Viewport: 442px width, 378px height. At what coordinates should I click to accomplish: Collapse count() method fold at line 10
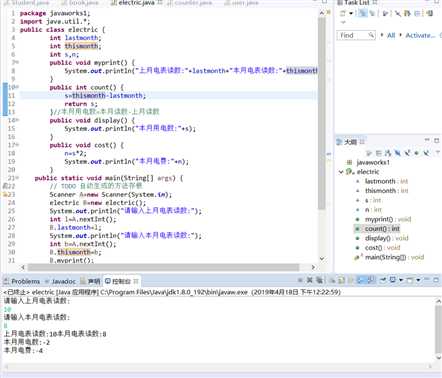(17, 87)
